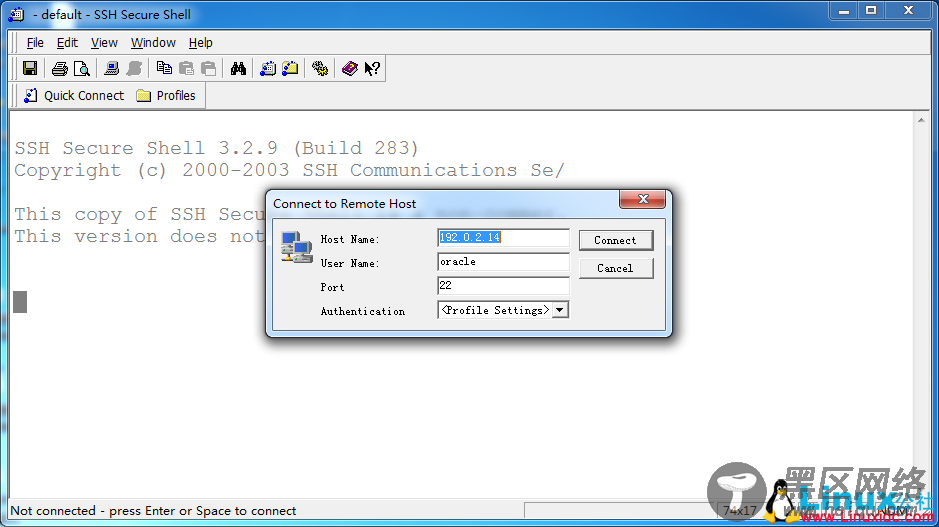This screenshot has height=527, width=939.
Task: Maximize the SSH Secure Shell window
Action: (871, 11)
